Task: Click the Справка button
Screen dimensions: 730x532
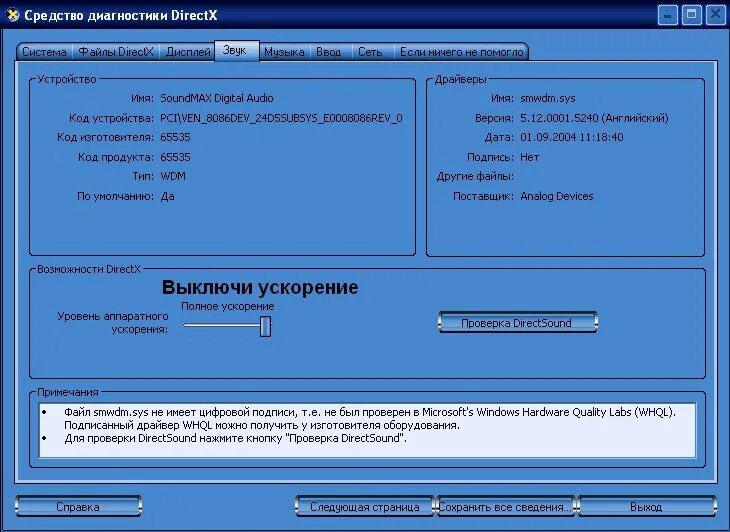Action: click(x=78, y=506)
